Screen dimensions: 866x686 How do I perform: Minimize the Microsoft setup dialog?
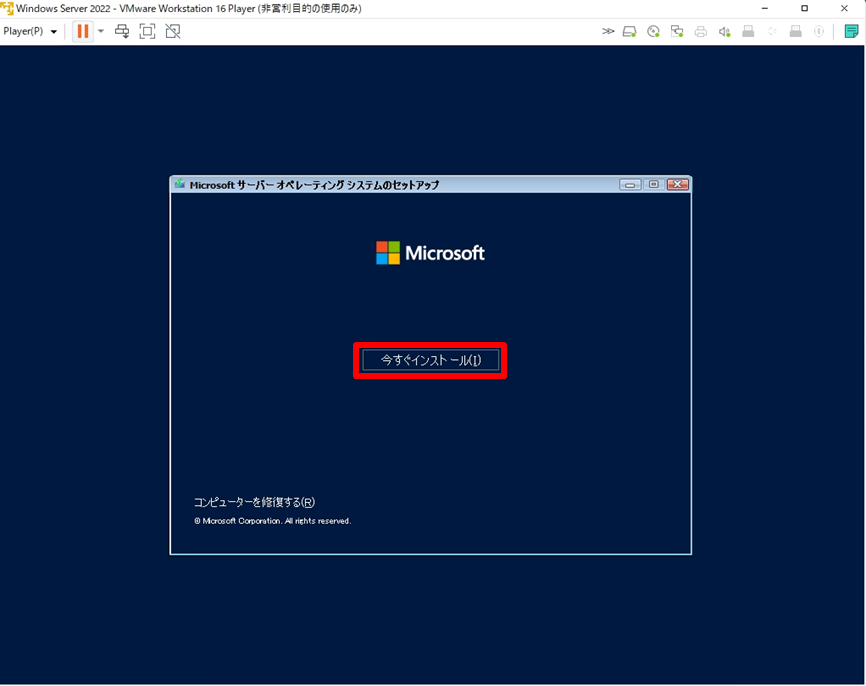click(x=630, y=184)
